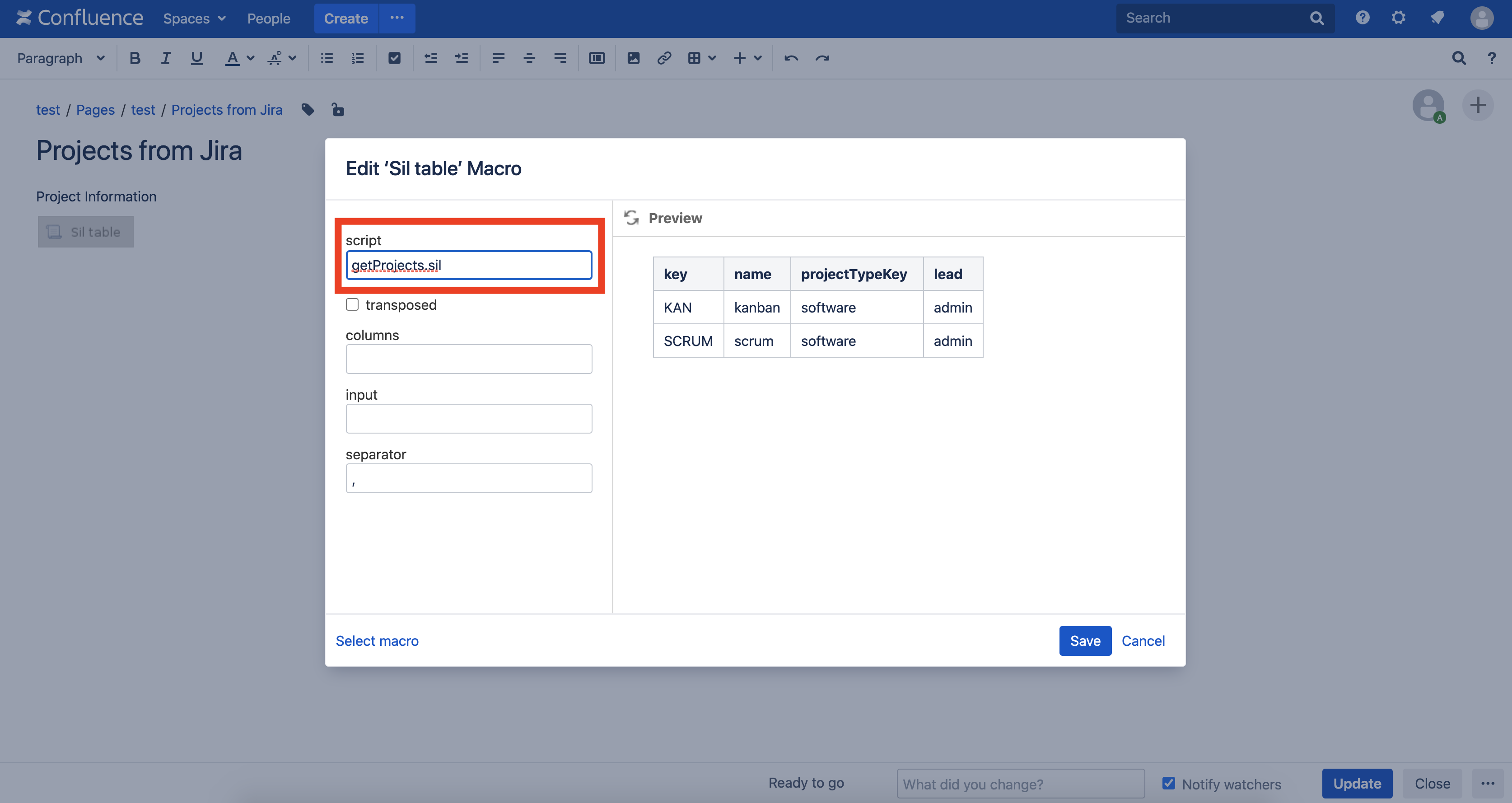Open the People menu item
Screen dimensions: 1512x803
(269, 19)
